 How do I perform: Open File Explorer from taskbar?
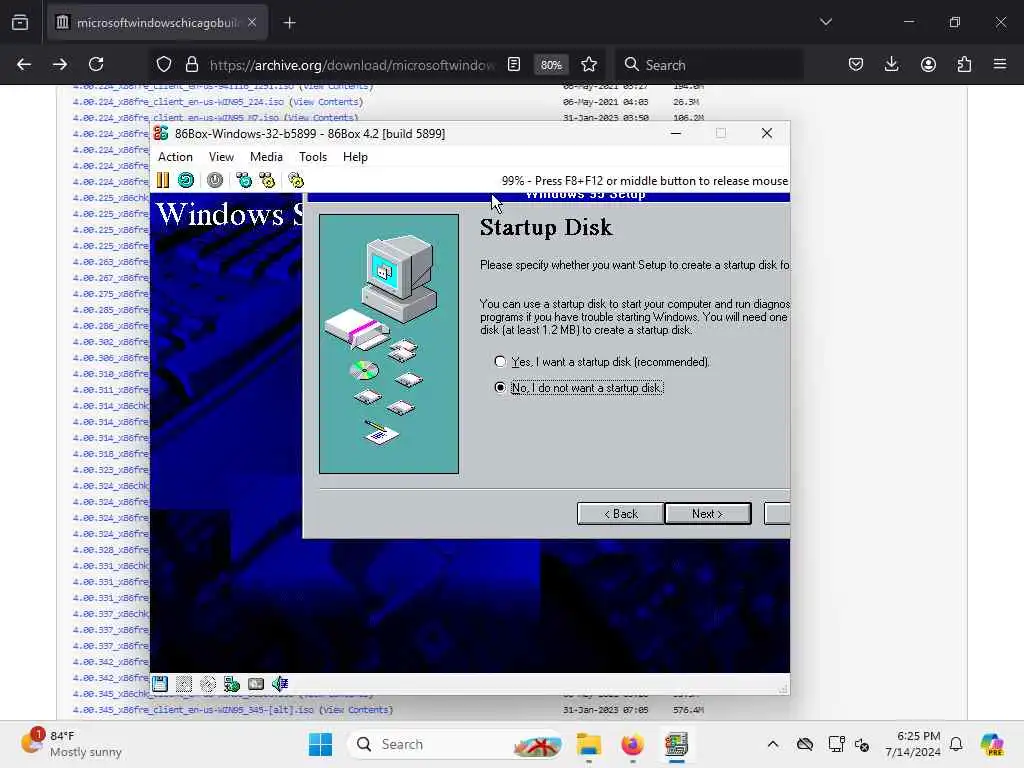click(x=589, y=744)
